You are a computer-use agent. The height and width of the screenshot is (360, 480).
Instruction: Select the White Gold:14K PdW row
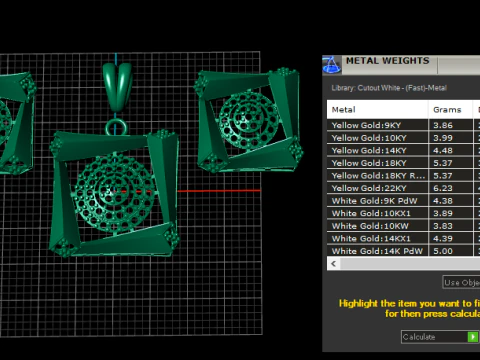pos(403,251)
